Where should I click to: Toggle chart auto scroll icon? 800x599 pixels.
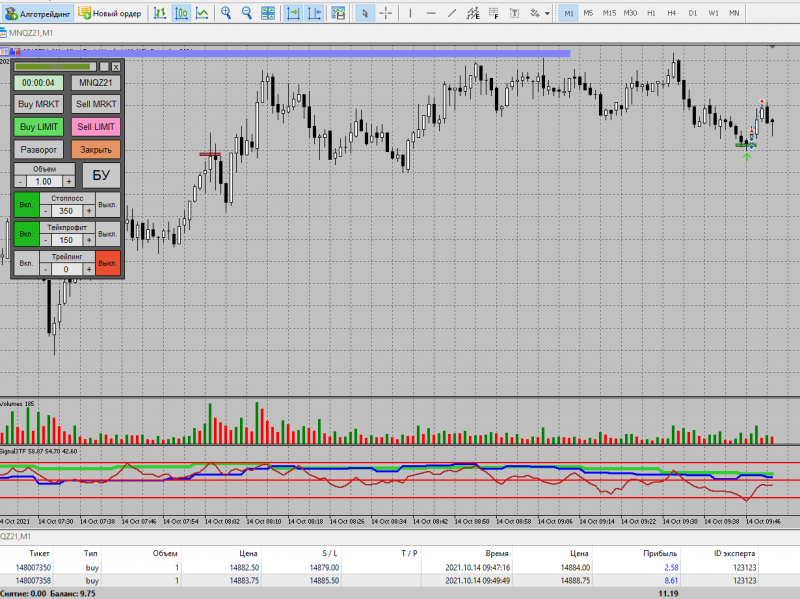pyautogui.click(x=293, y=13)
